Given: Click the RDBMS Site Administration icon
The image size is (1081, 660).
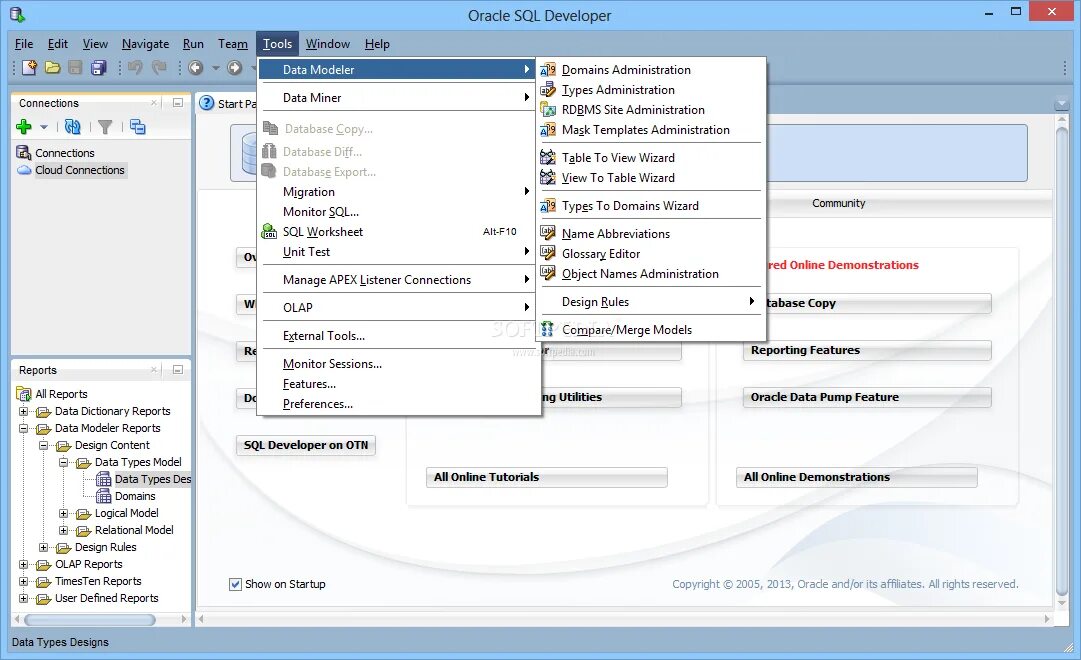Looking at the screenshot, I should coord(548,110).
